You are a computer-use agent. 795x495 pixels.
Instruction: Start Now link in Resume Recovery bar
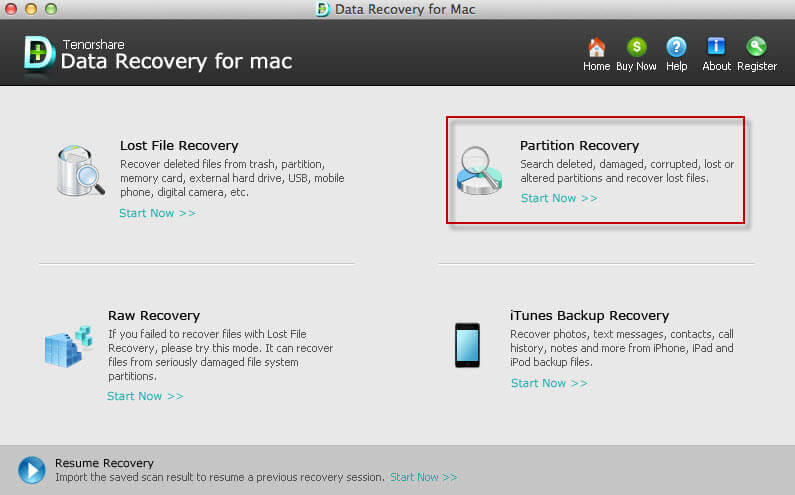tap(423, 477)
